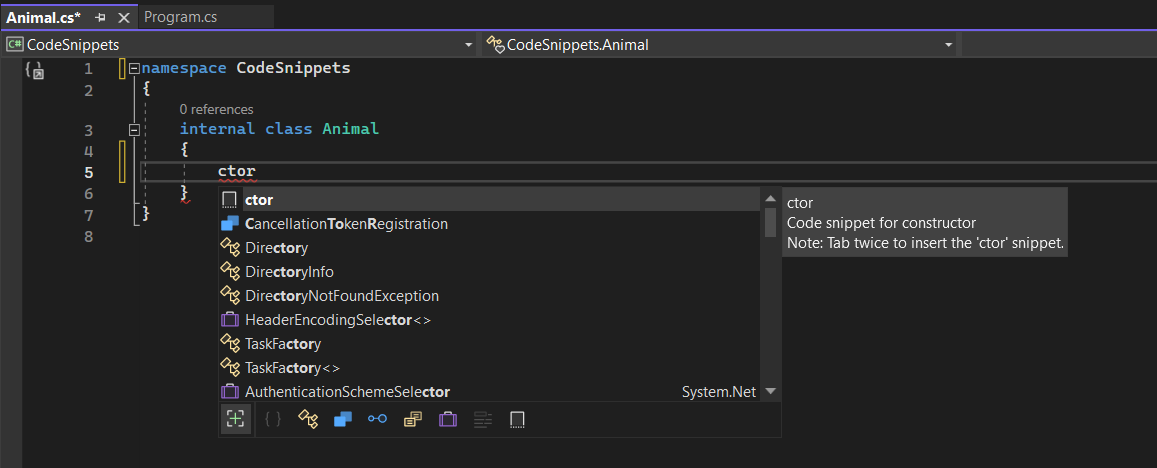
Task: Click the completion list scroll-down arrow
Action: tap(770, 391)
